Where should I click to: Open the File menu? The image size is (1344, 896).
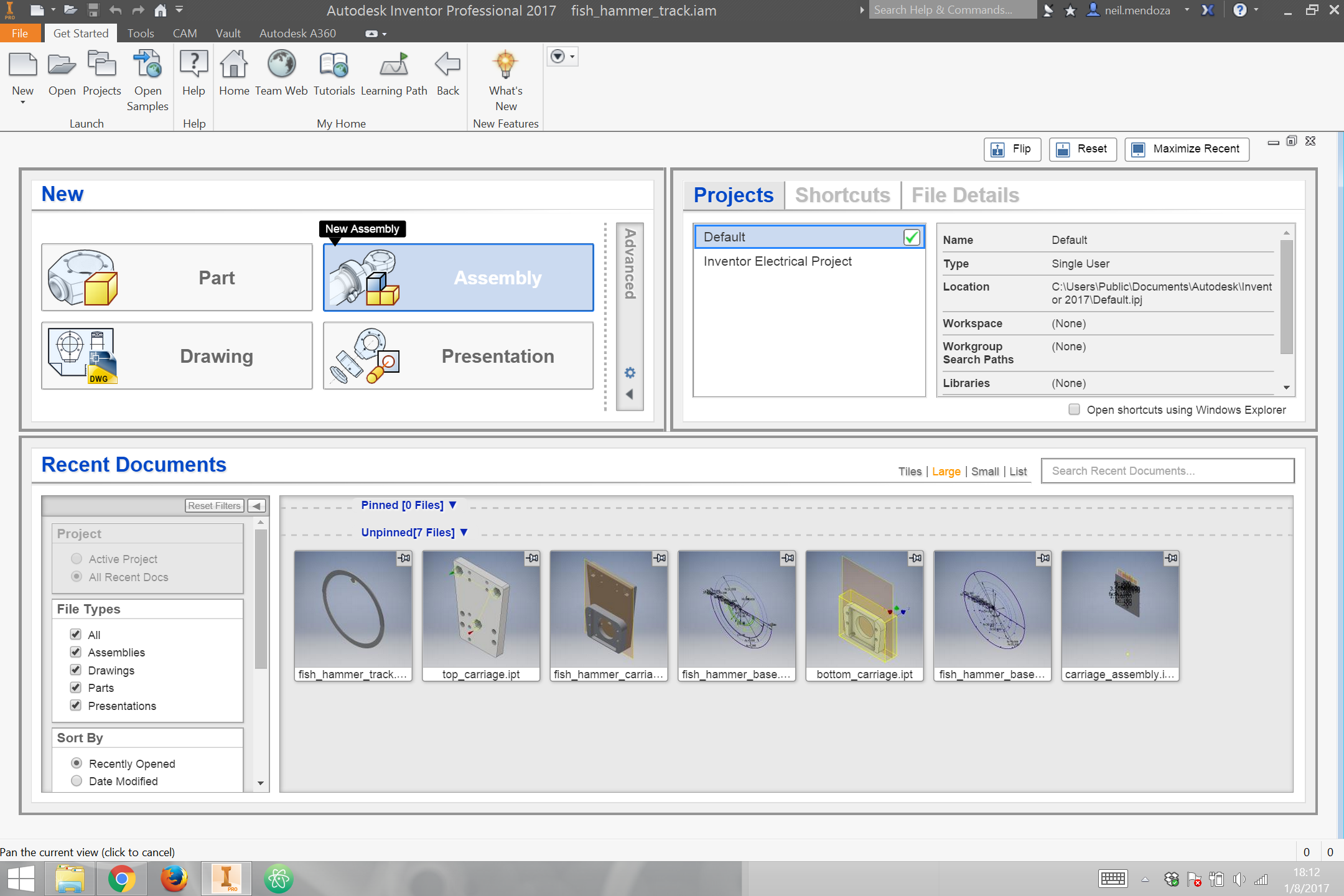pyautogui.click(x=20, y=33)
